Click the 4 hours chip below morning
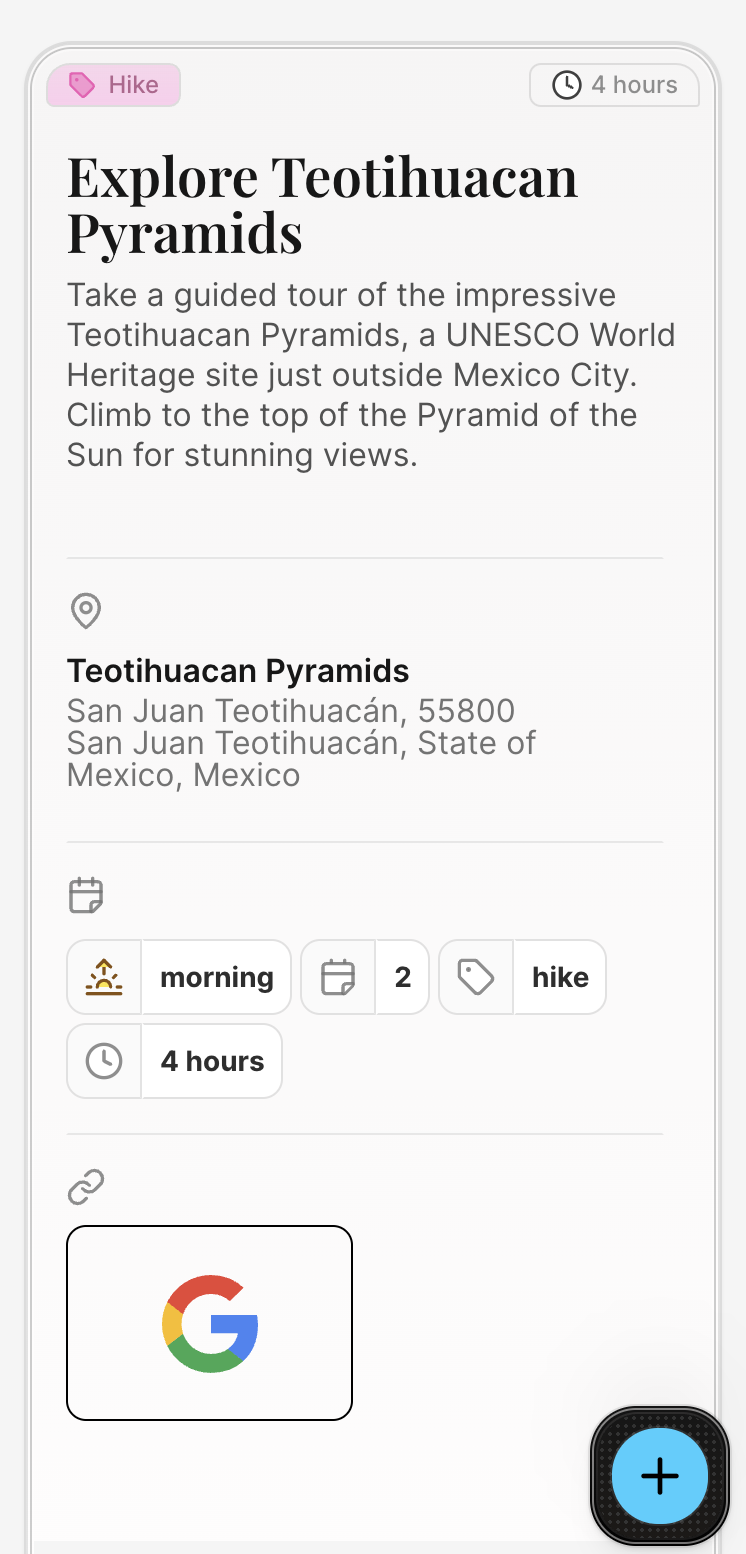The image size is (746, 1554). click(212, 1061)
